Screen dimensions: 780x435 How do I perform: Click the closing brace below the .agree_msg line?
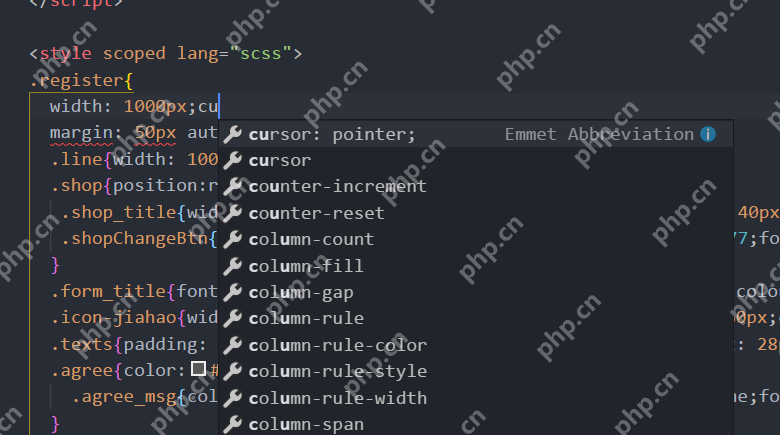click(x=56, y=424)
